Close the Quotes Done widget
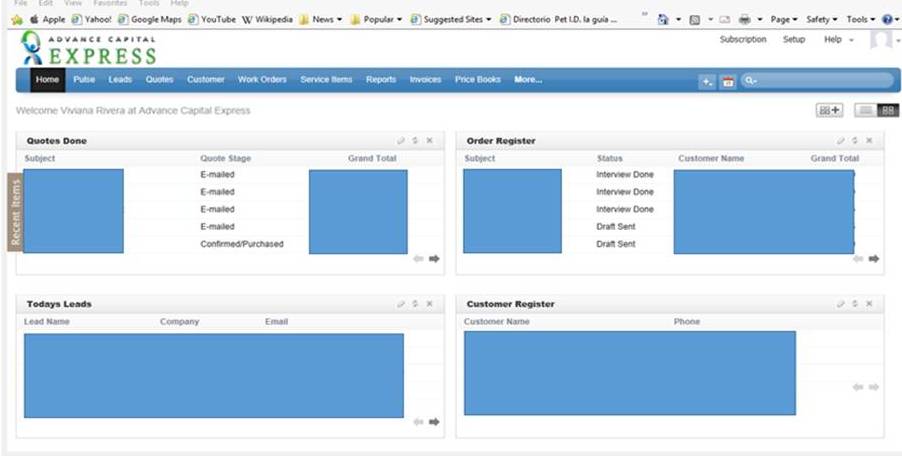The width and height of the screenshot is (902, 456). pos(429,141)
